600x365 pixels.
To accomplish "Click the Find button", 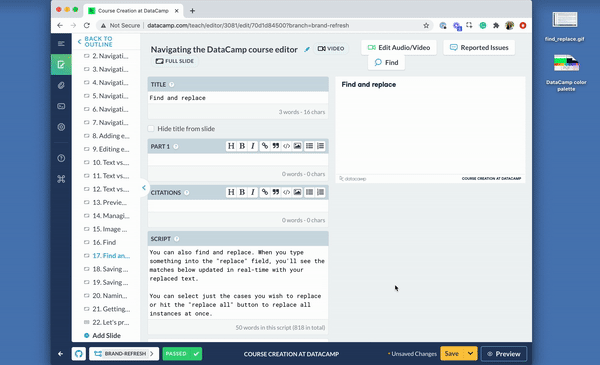I will pyautogui.click(x=386, y=62).
